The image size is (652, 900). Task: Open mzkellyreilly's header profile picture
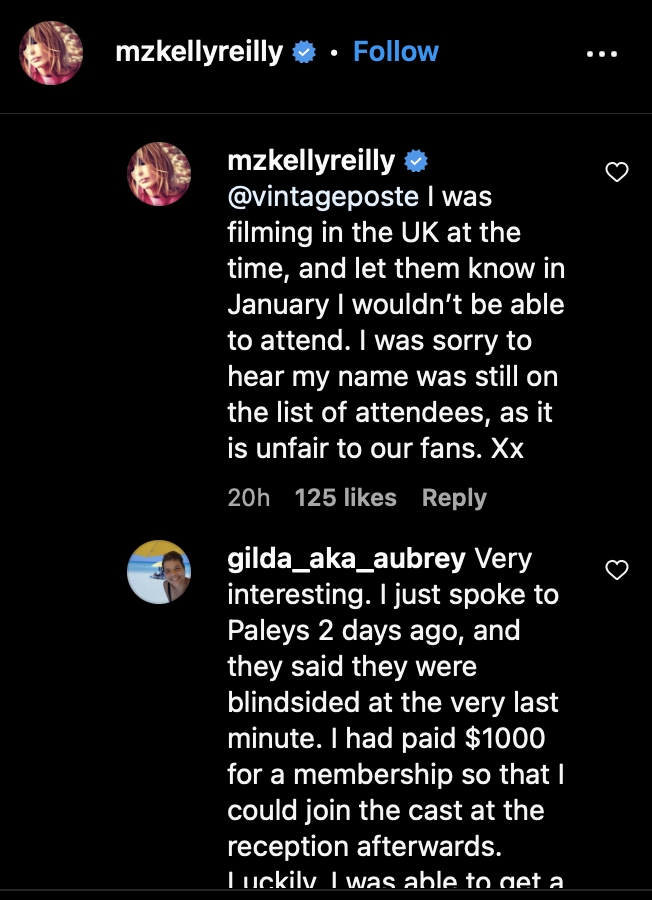pyautogui.click(x=51, y=52)
